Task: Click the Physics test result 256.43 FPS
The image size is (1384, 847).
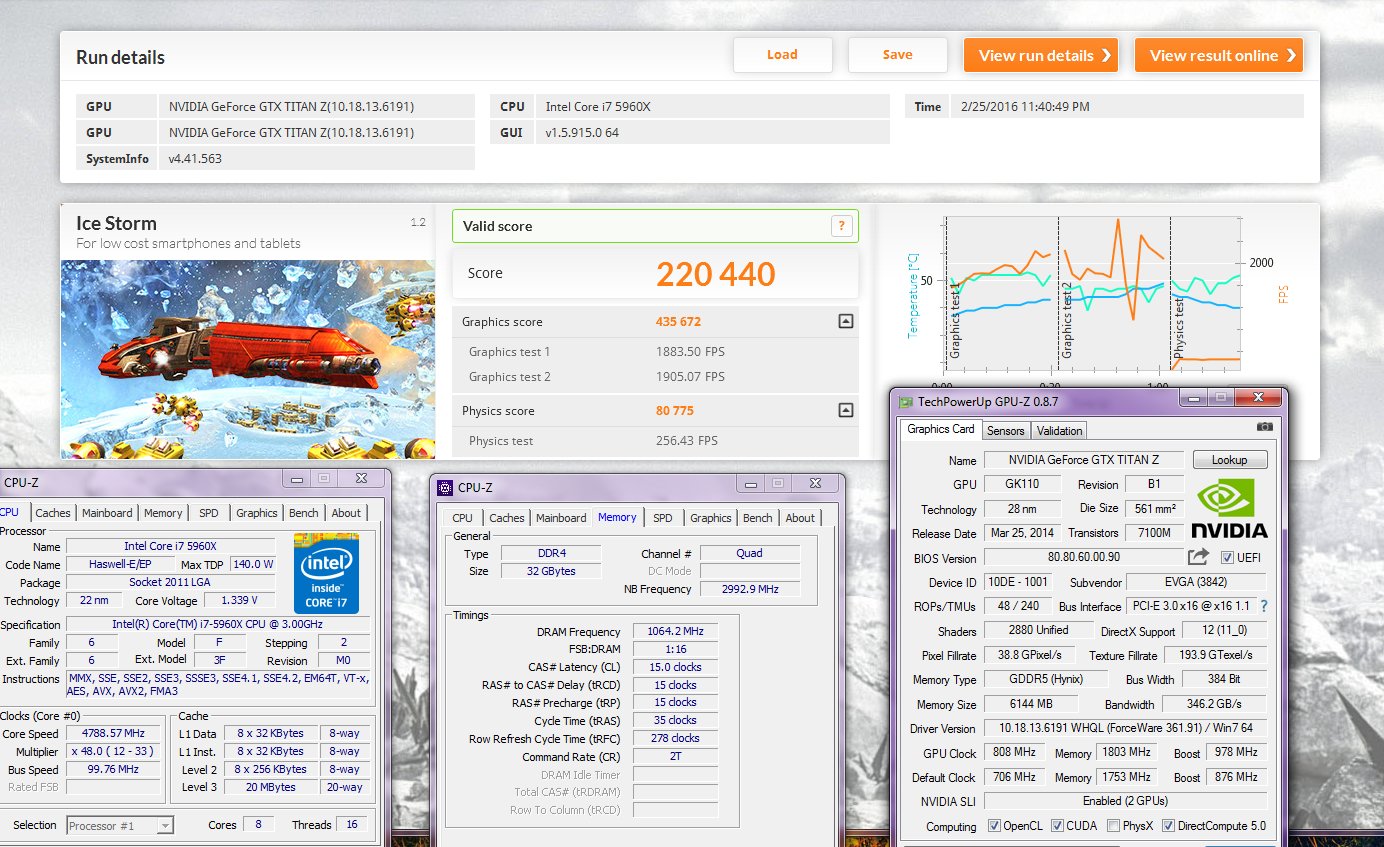Action: [687, 441]
